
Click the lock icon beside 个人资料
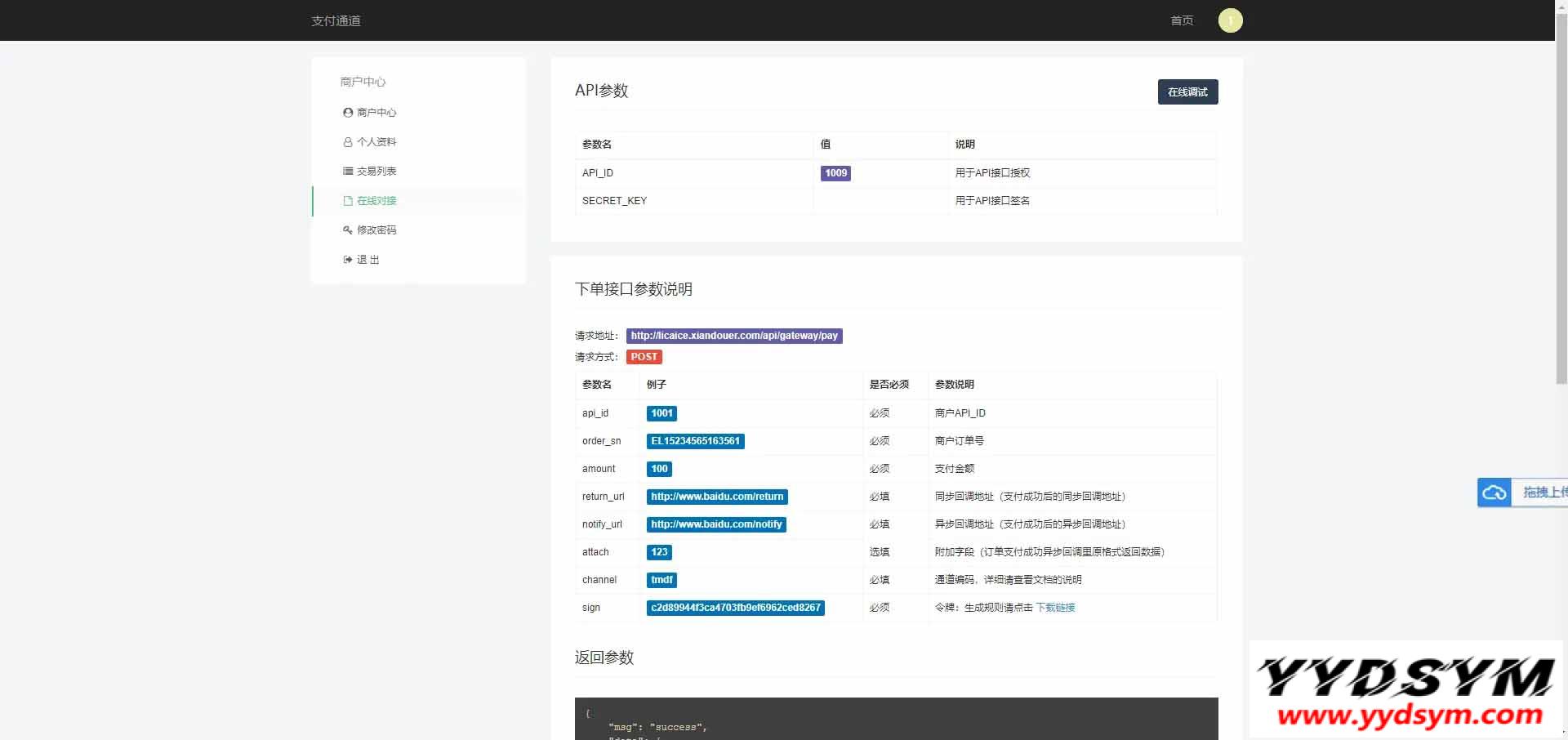pos(348,142)
